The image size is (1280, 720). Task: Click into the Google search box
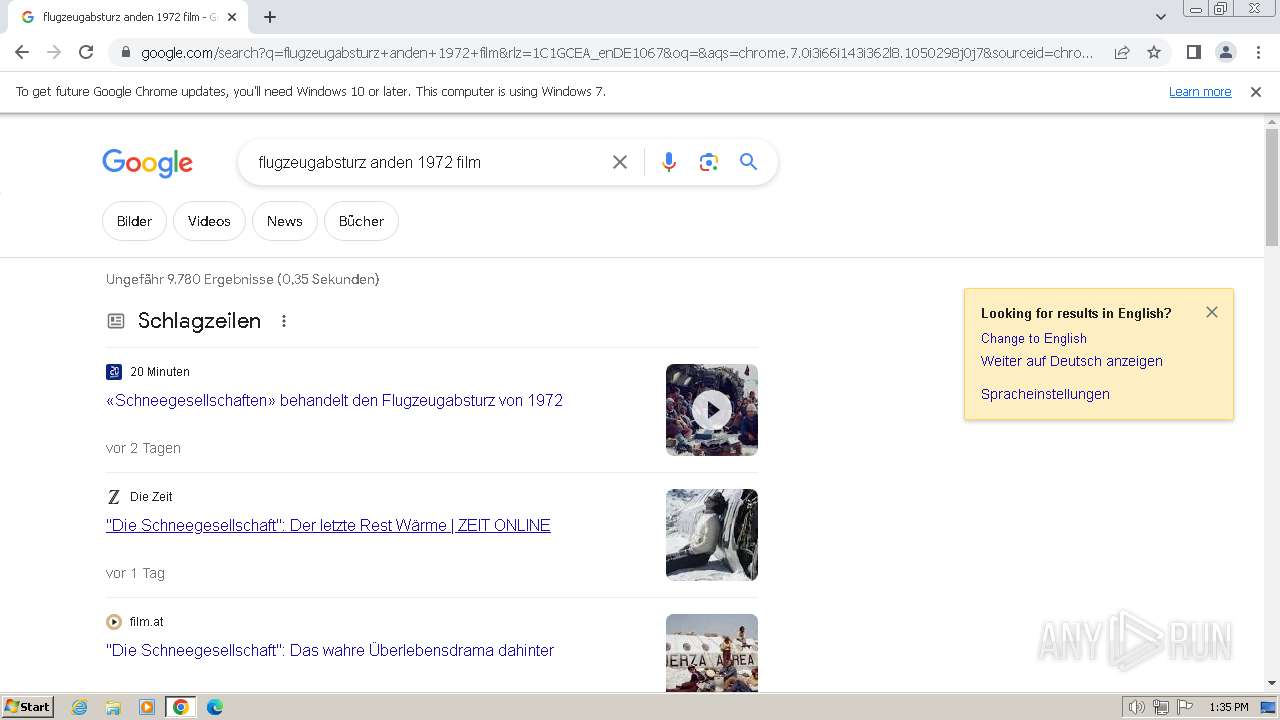[x=425, y=162]
